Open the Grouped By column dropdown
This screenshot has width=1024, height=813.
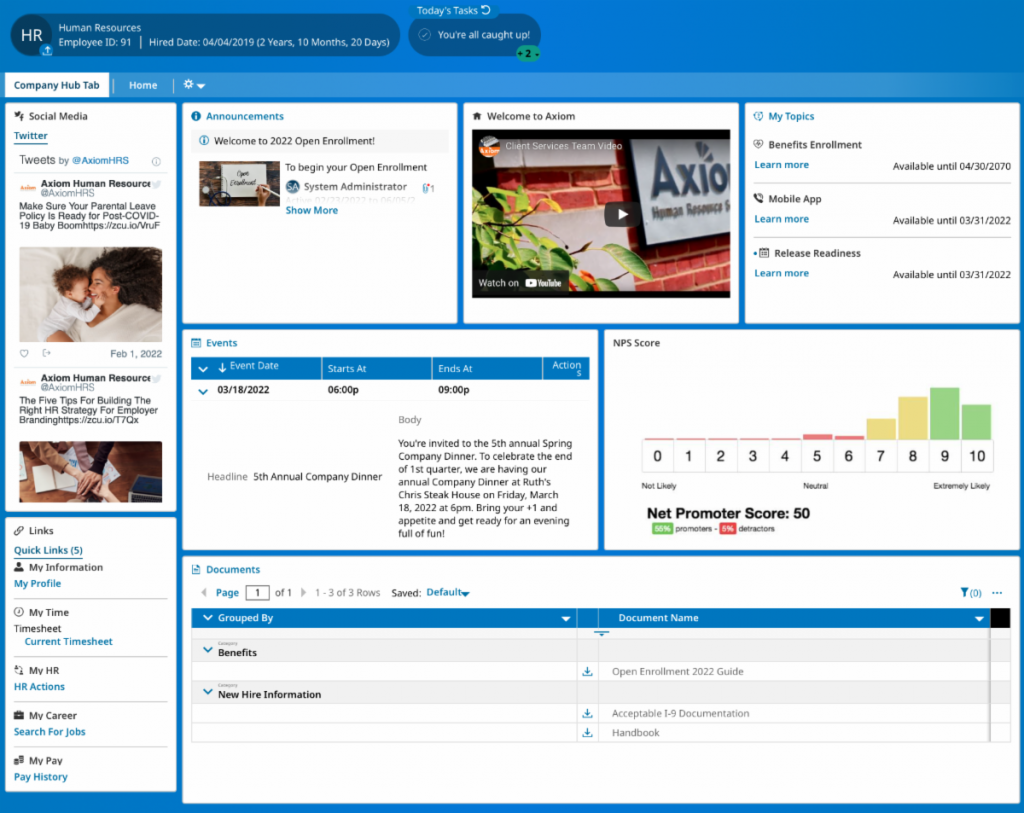coord(565,618)
